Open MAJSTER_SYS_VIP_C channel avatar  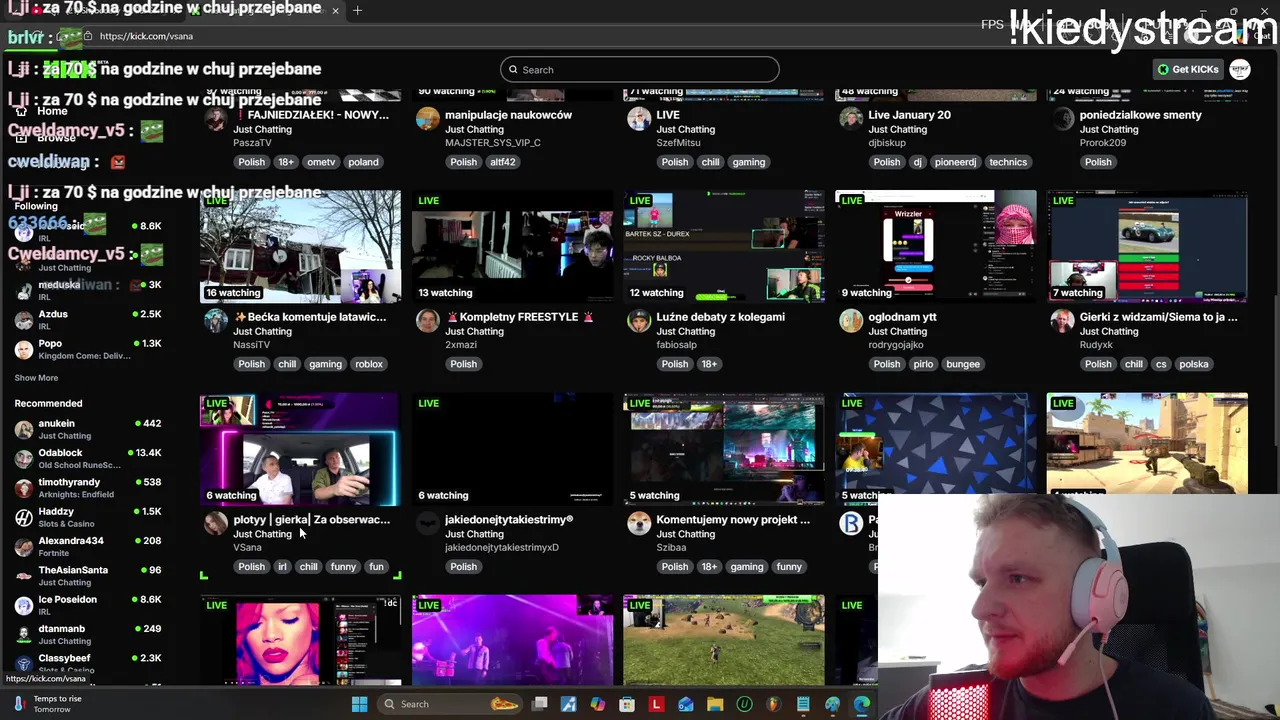tap(427, 118)
